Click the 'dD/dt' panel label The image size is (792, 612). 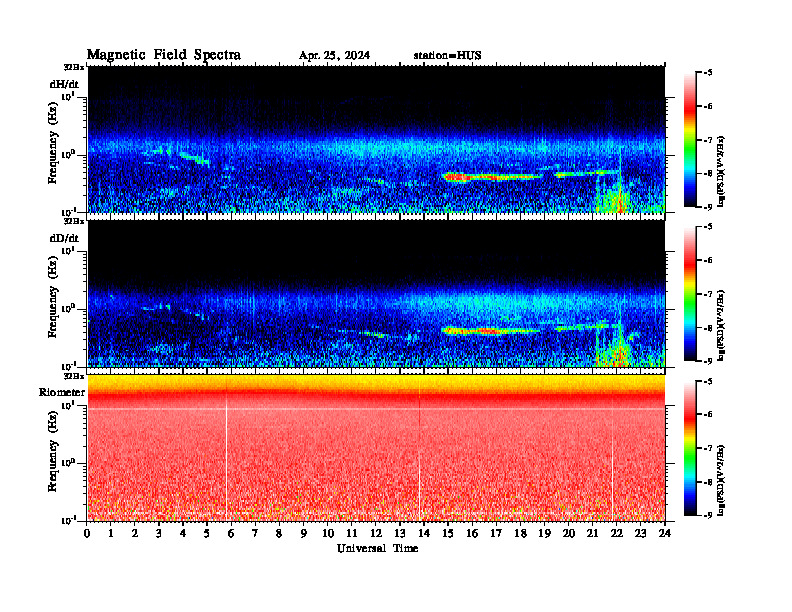(x=64, y=238)
